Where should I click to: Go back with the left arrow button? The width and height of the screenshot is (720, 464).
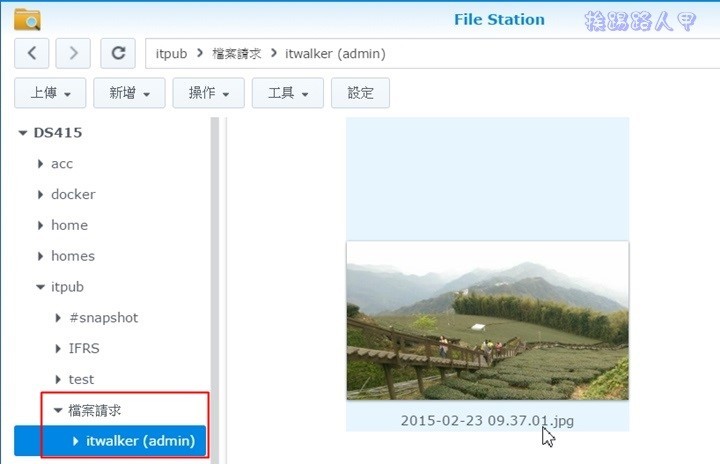coord(32,53)
